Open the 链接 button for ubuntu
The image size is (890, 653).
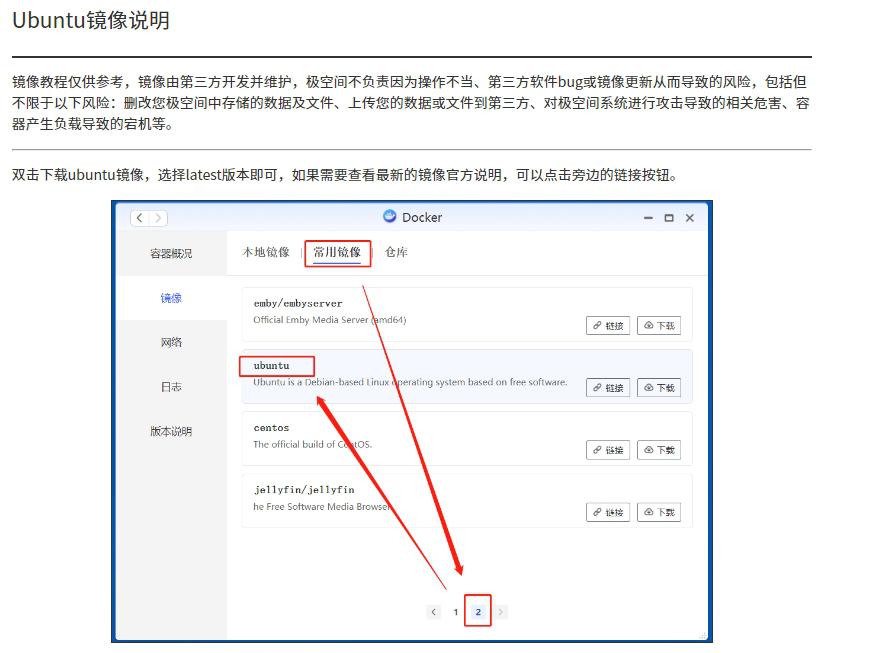coord(608,388)
